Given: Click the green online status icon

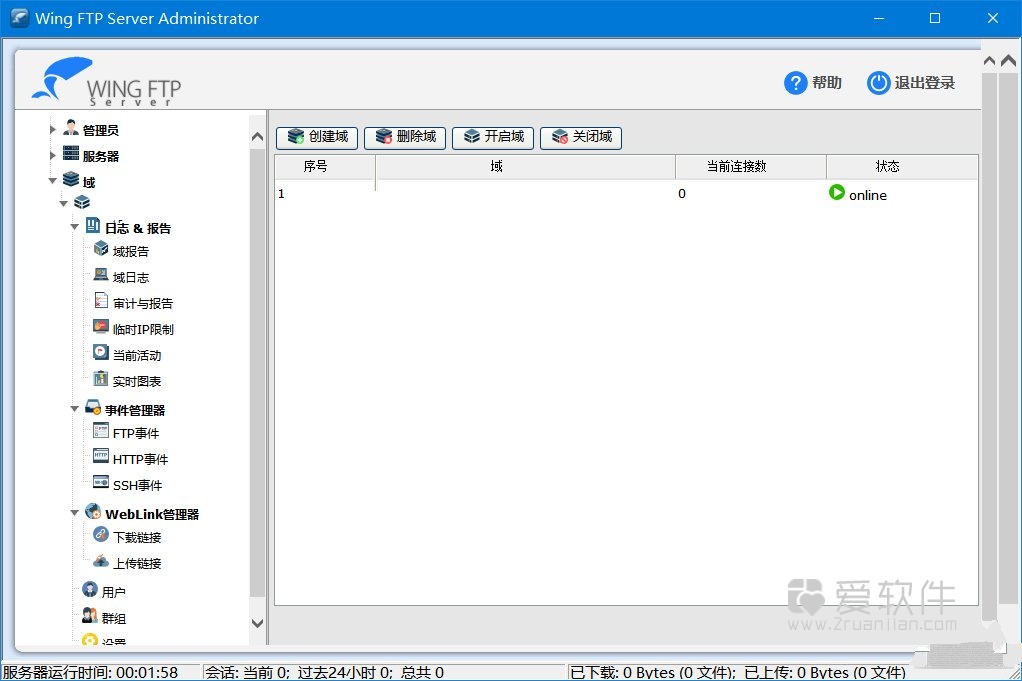Looking at the screenshot, I should (837, 192).
